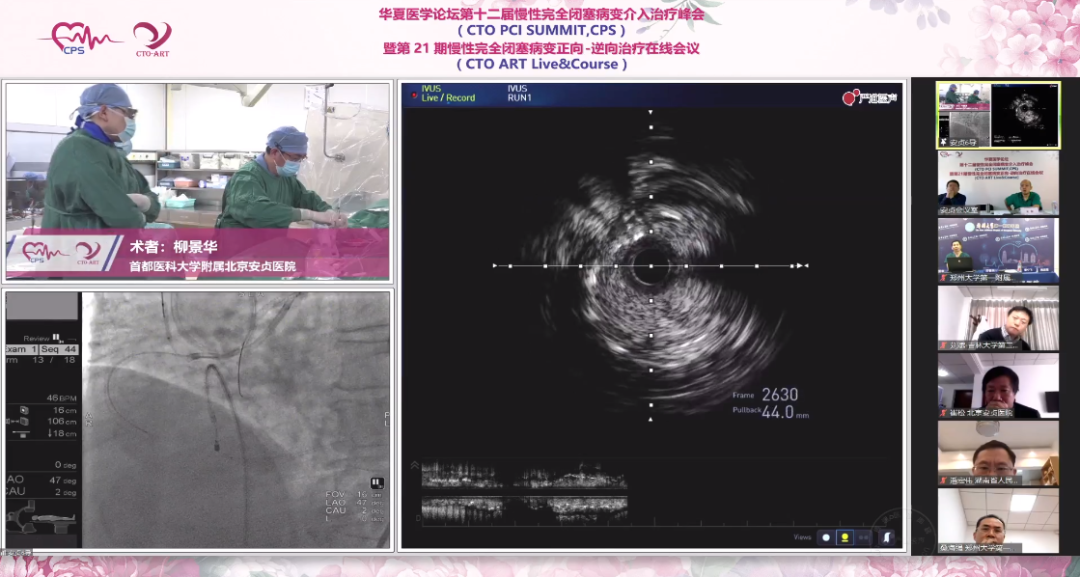
Task: Click the C-arm table position icon
Action: [x=30, y=517]
